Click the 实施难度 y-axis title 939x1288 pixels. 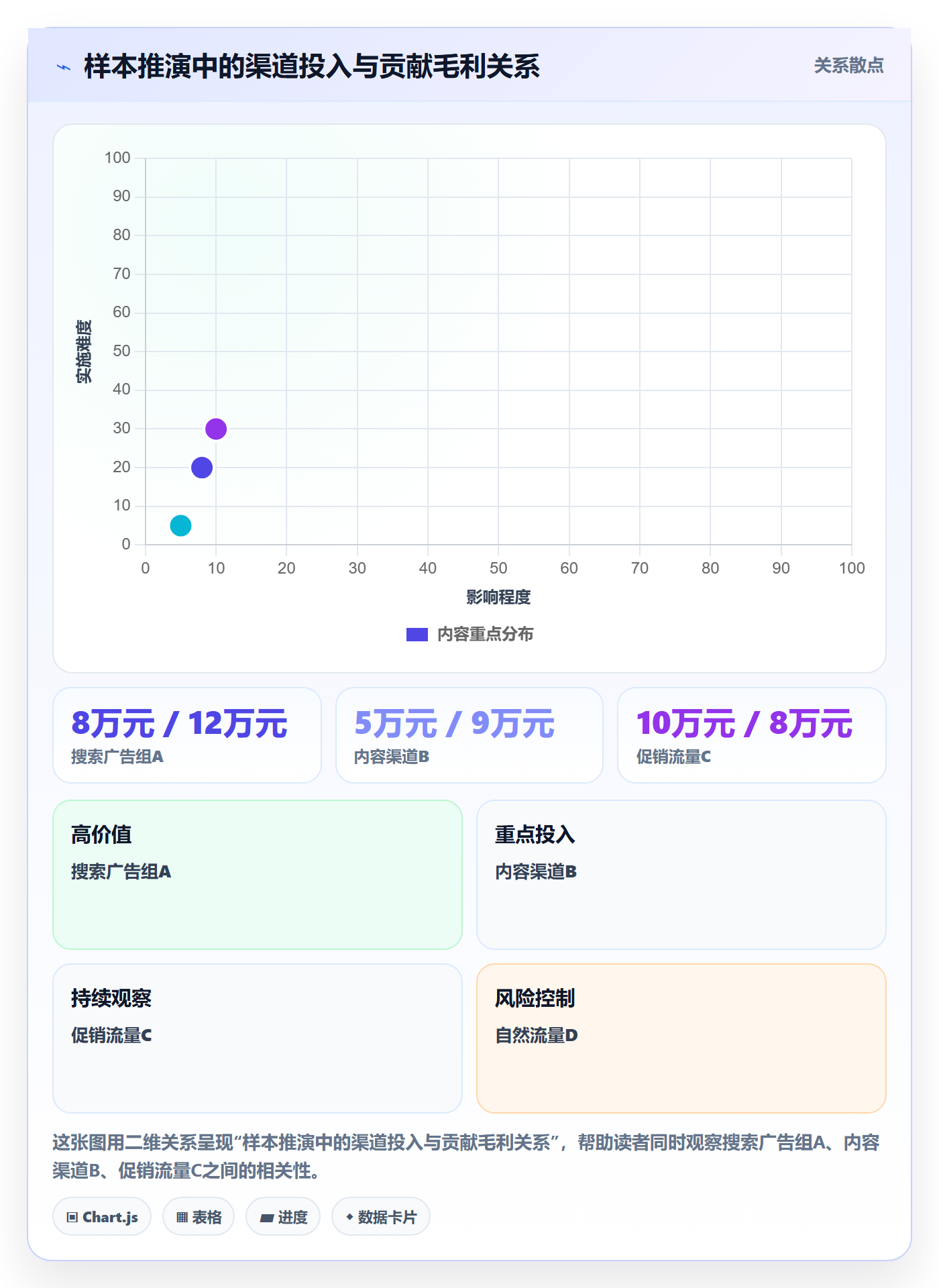pyautogui.click(x=84, y=352)
